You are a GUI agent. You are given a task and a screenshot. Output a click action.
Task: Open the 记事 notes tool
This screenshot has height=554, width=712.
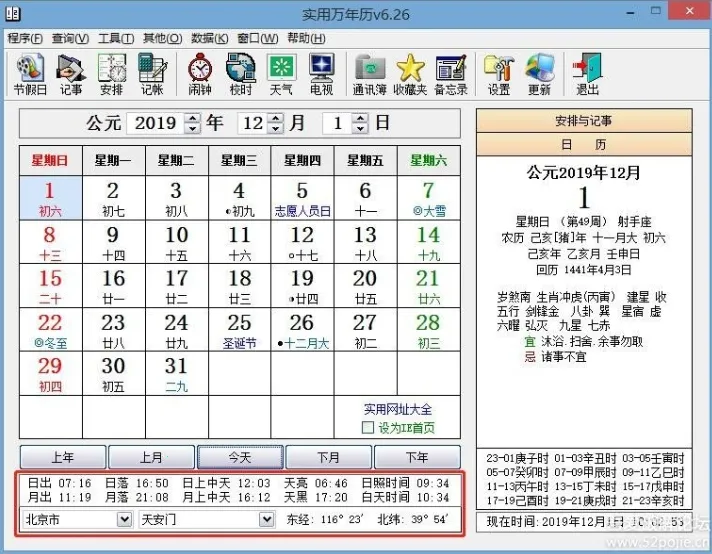click(71, 74)
